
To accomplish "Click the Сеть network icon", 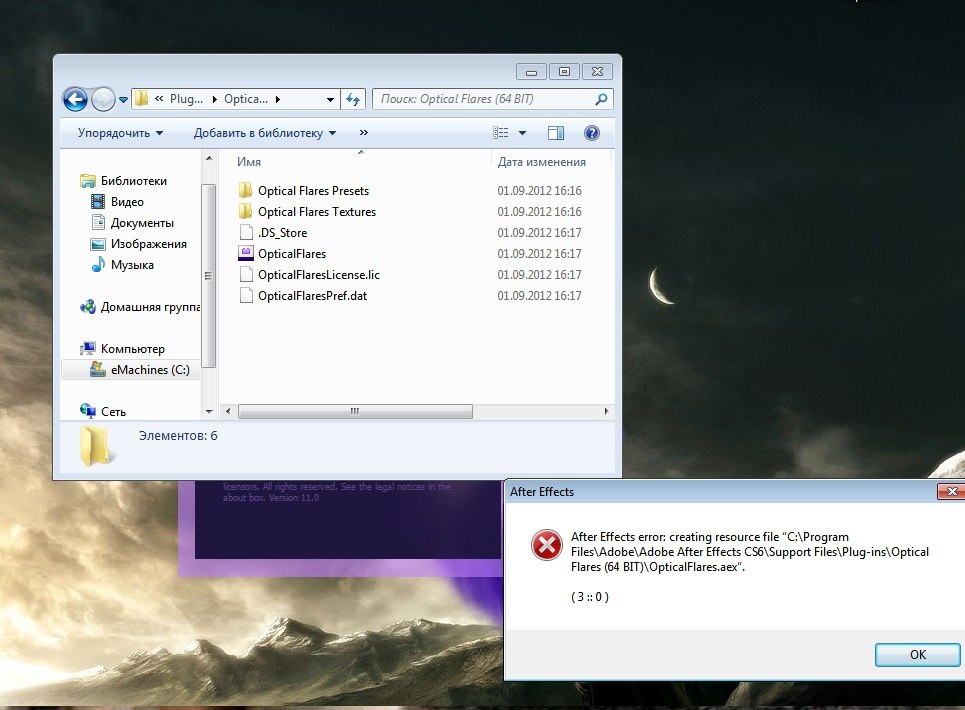I will pos(88,410).
